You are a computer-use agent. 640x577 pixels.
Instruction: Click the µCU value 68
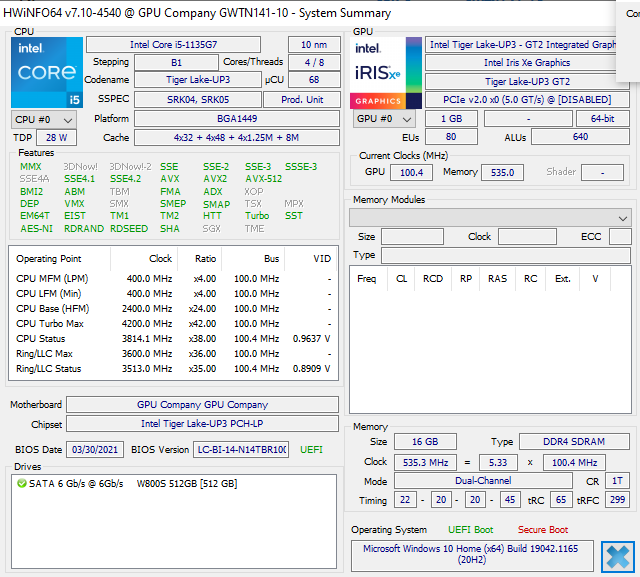[x=314, y=80]
